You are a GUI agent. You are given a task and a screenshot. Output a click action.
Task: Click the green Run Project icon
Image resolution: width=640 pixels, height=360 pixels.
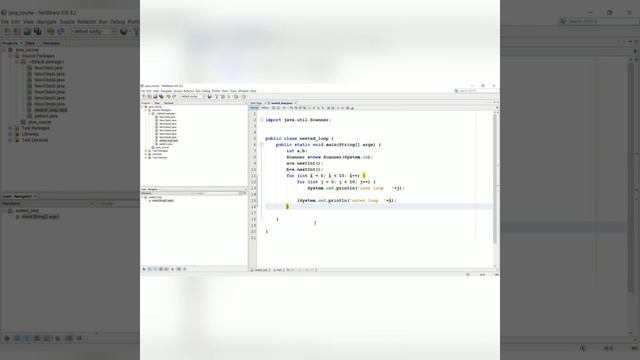pos(229,96)
